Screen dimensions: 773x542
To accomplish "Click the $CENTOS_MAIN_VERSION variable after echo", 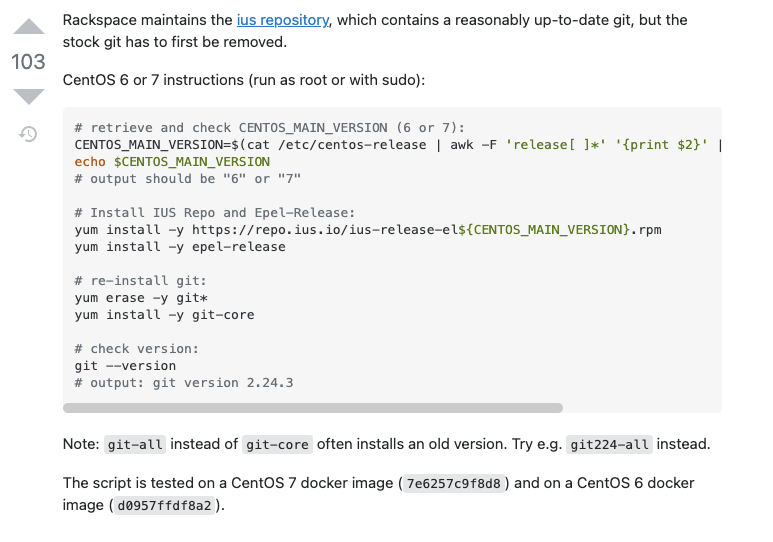I will click(192, 162).
